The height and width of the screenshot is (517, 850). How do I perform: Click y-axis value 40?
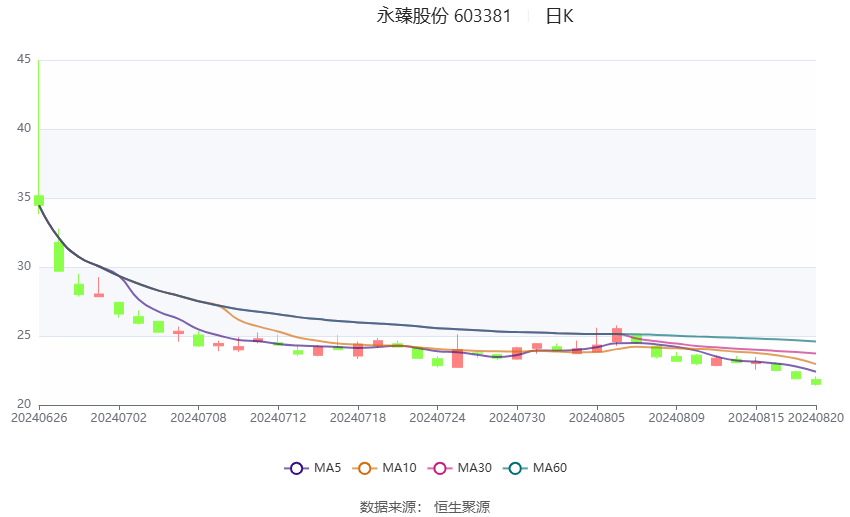[x=24, y=128]
